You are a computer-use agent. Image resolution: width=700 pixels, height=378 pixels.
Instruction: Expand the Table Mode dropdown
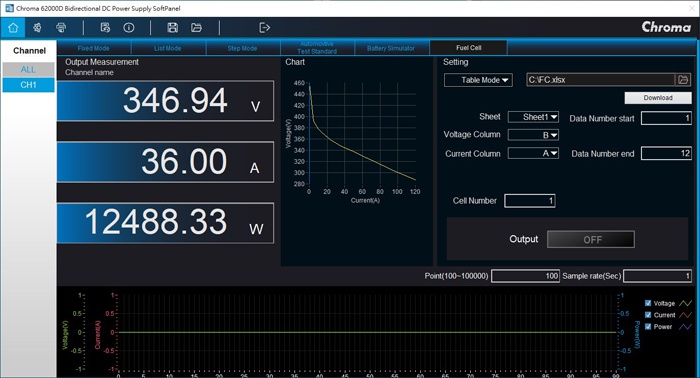click(478, 80)
